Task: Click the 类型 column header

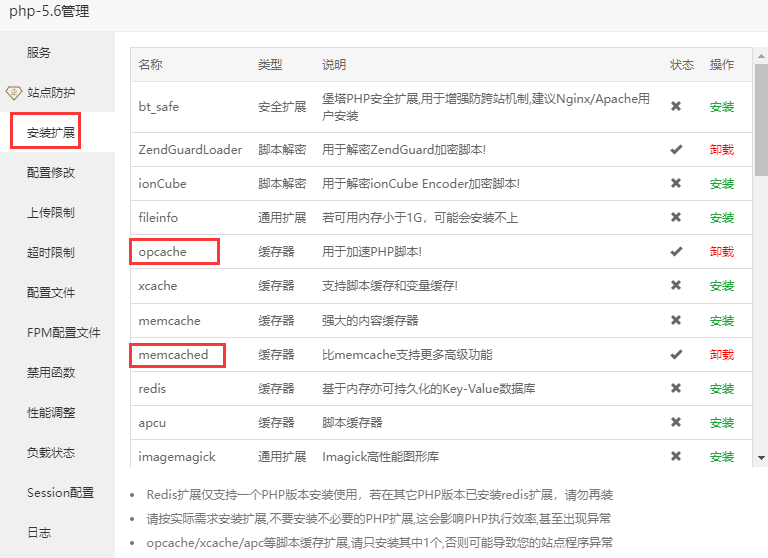Action: click(270, 64)
